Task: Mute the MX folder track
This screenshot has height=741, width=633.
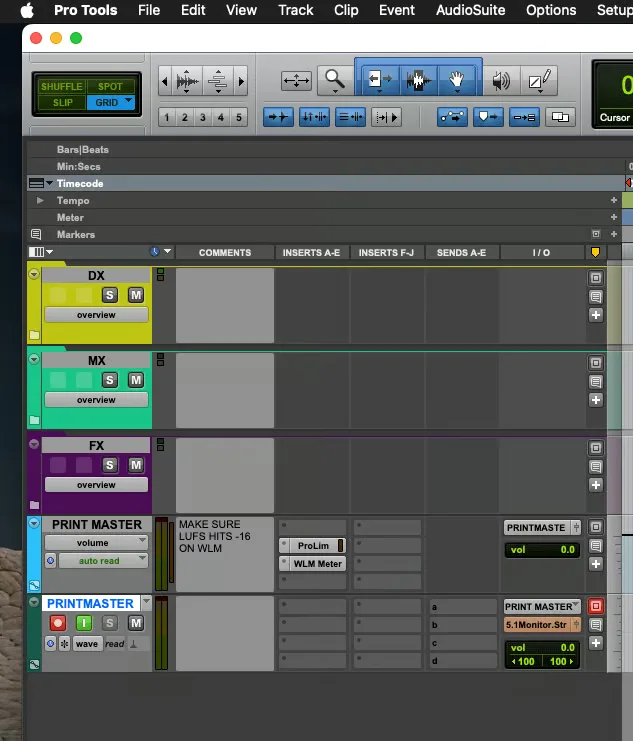Action: [136, 380]
